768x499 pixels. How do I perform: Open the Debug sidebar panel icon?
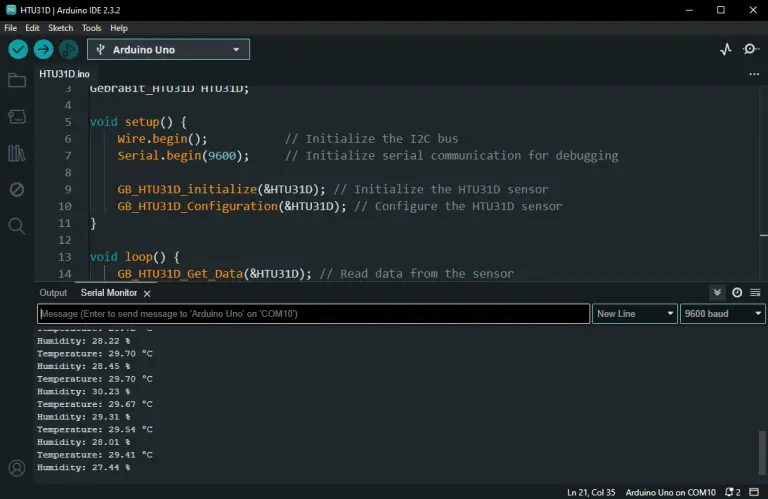point(17,190)
